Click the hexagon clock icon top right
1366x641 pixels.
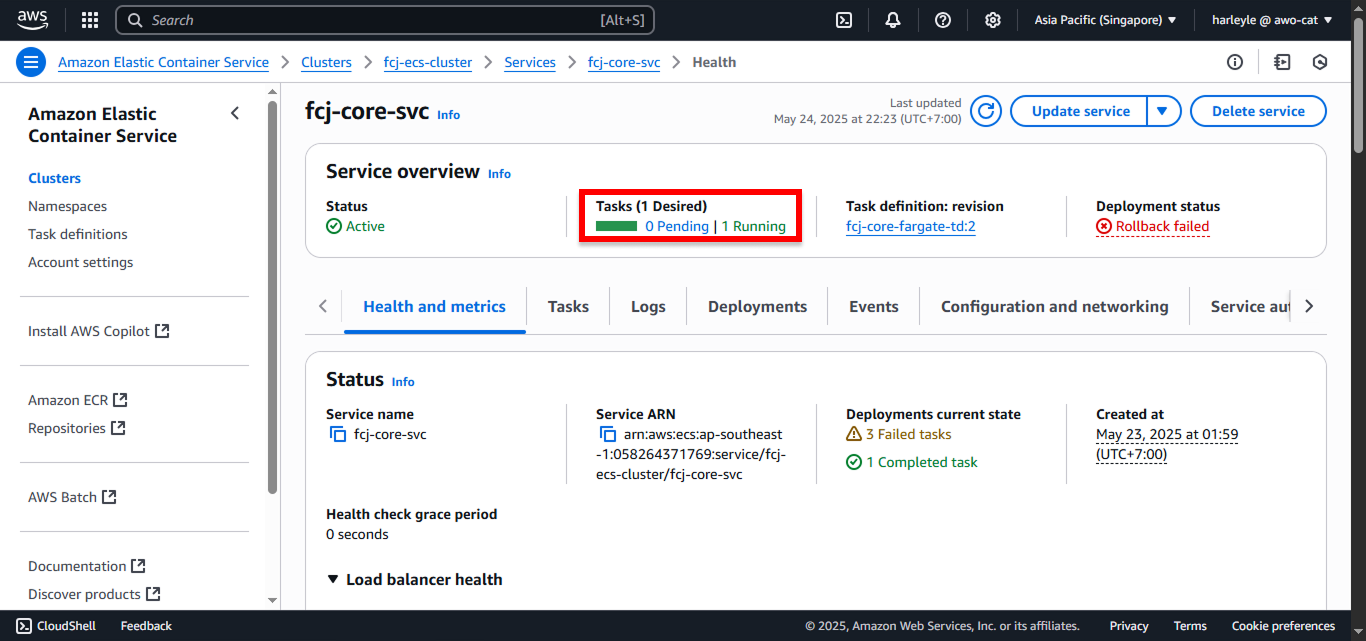[1320, 62]
